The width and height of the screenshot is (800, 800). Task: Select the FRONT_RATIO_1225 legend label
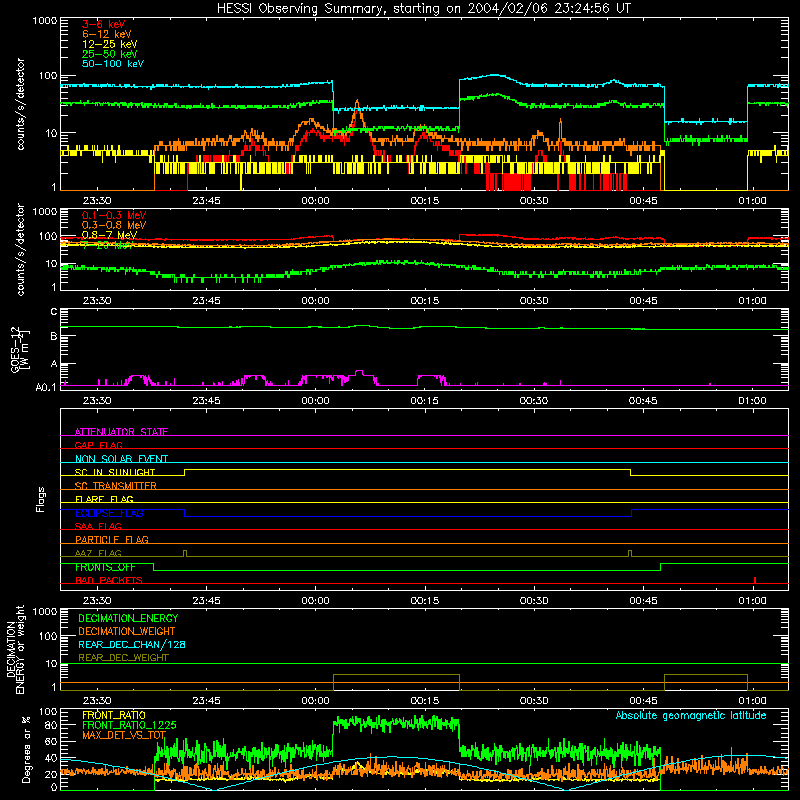coord(129,725)
